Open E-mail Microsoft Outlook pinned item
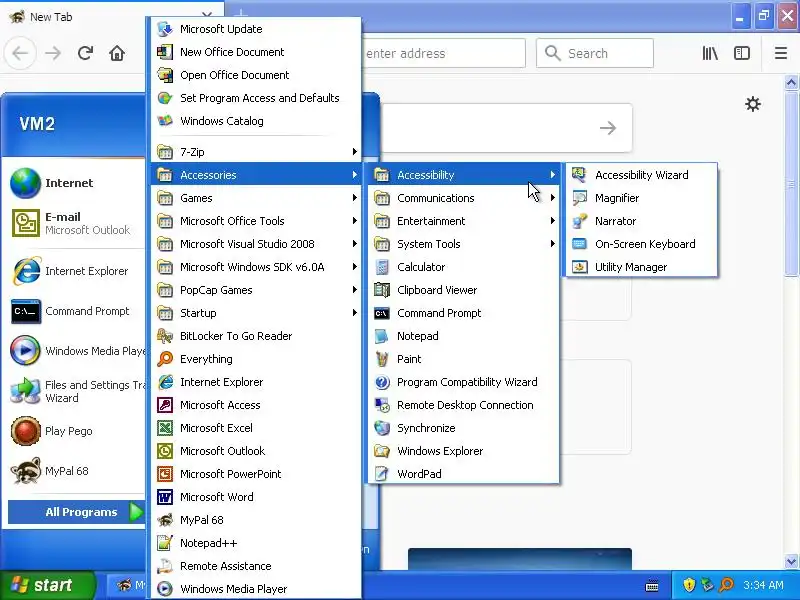 point(75,223)
